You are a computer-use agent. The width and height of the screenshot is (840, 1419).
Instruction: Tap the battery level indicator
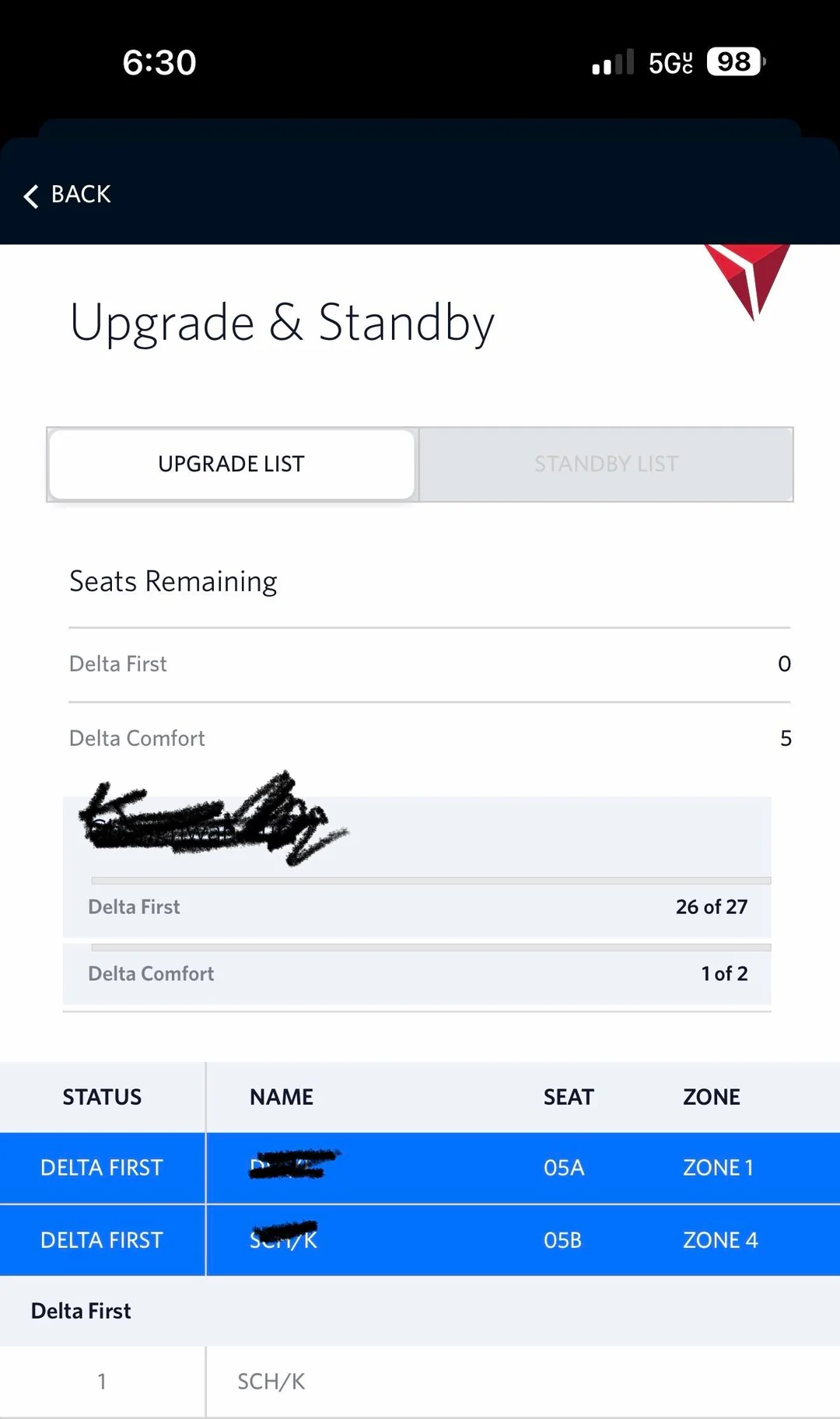pyautogui.click(x=736, y=62)
